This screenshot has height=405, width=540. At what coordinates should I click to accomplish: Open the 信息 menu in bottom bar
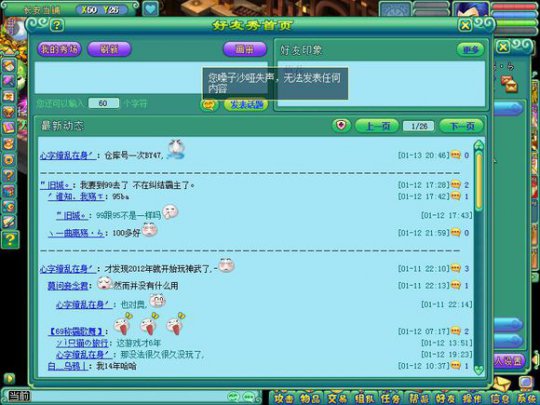[499, 398]
